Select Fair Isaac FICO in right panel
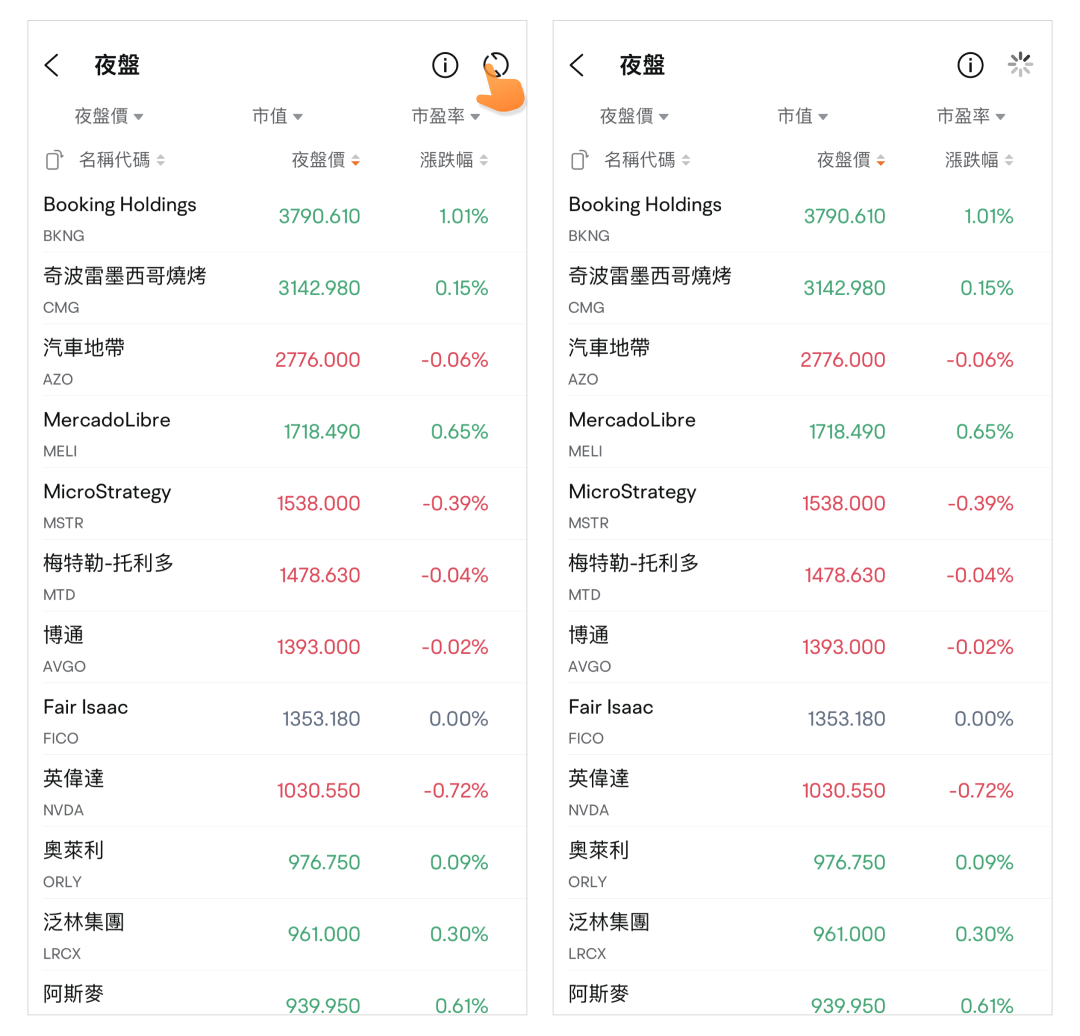1080x1036 pixels. [611, 719]
